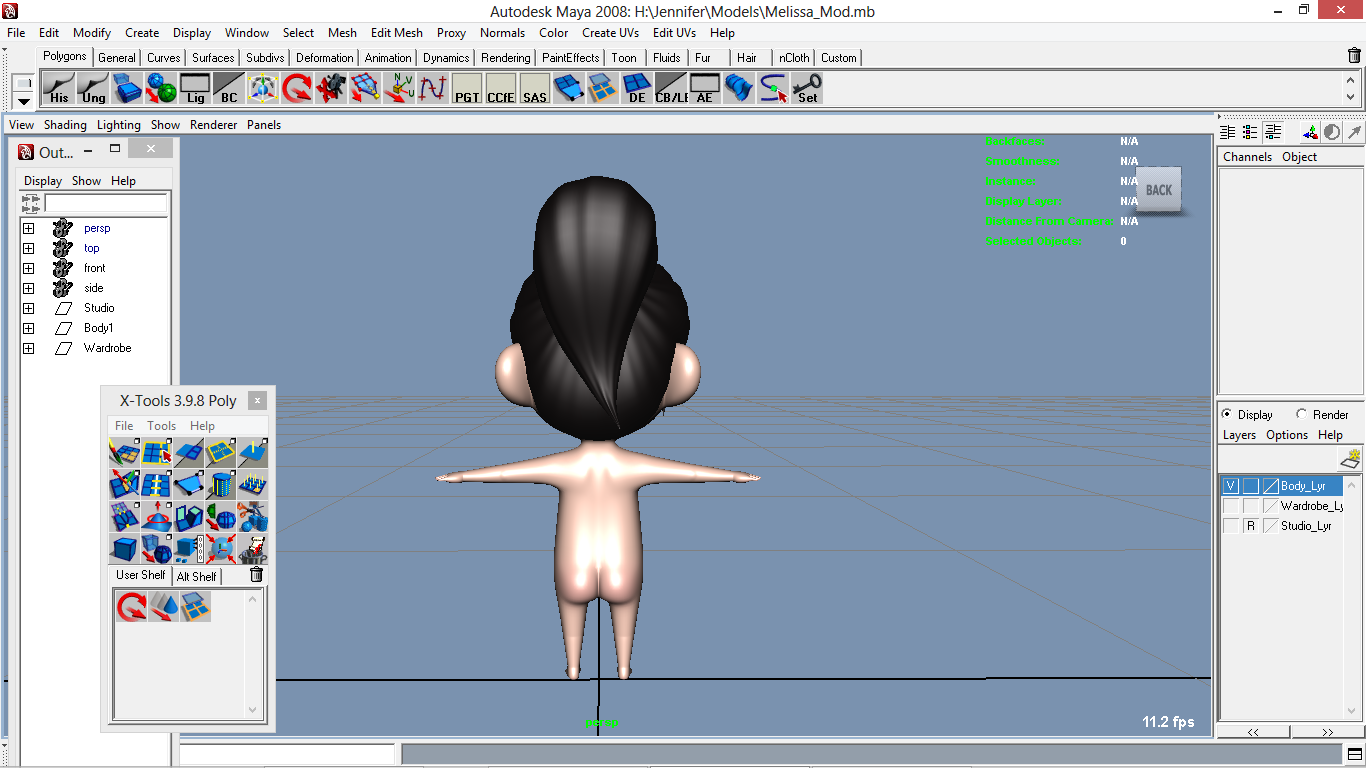Select the Wardrobe node name in Outliner
This screenshot has height=768, width=1366.
107,348
